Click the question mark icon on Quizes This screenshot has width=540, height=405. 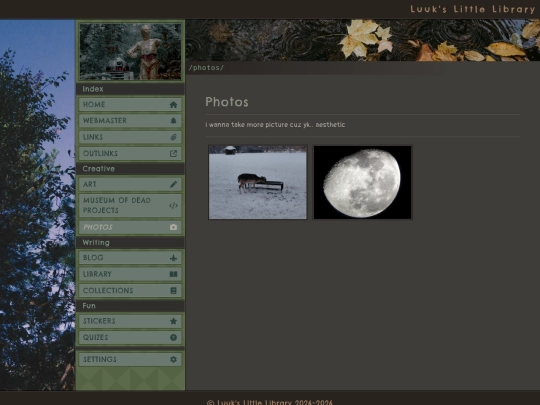tap(173, 338)
